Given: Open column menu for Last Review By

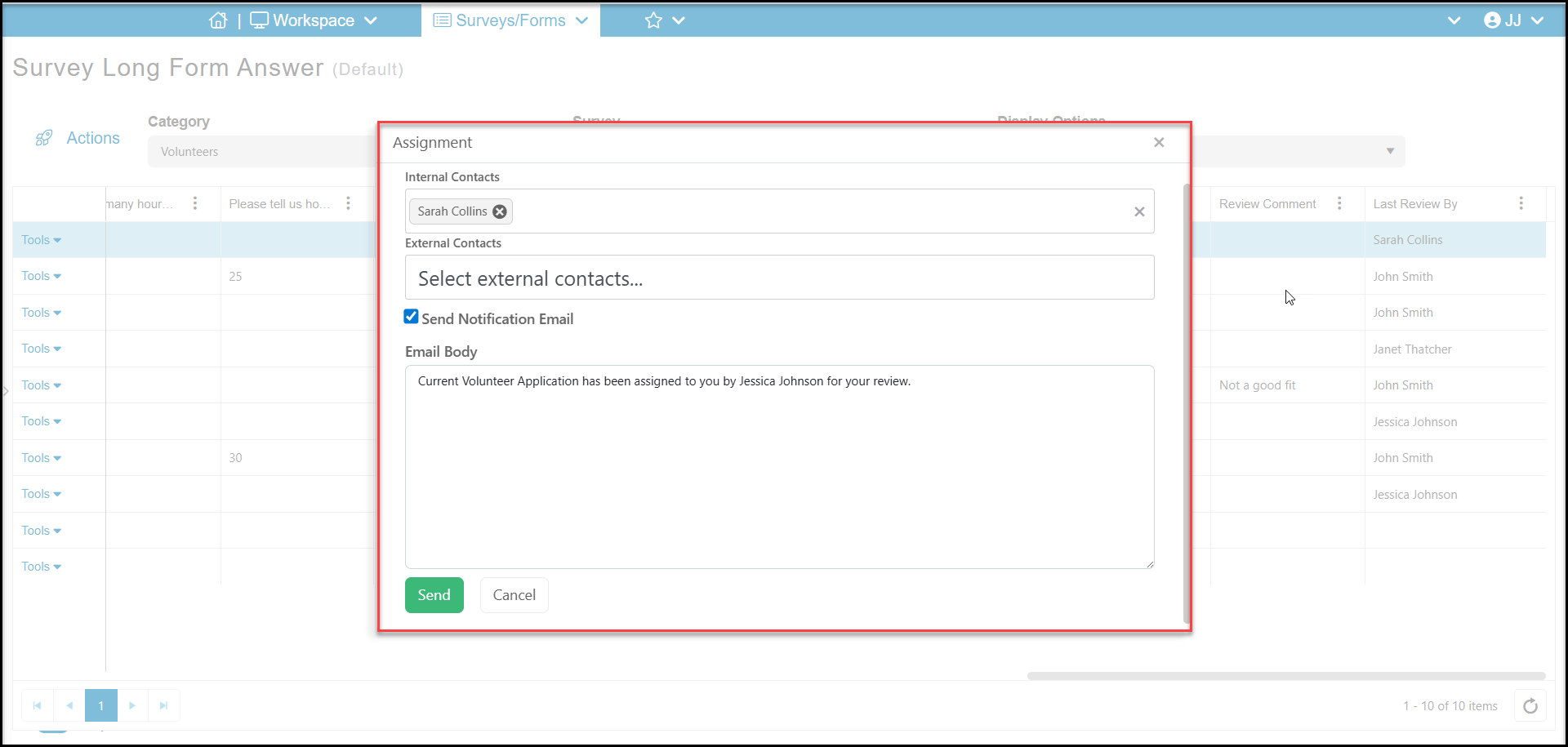Looking at the screenshot, I should click(x=1521, y=203).
